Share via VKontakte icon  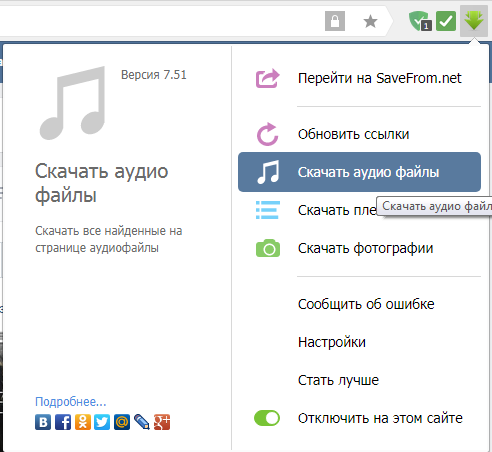[43, 422]
